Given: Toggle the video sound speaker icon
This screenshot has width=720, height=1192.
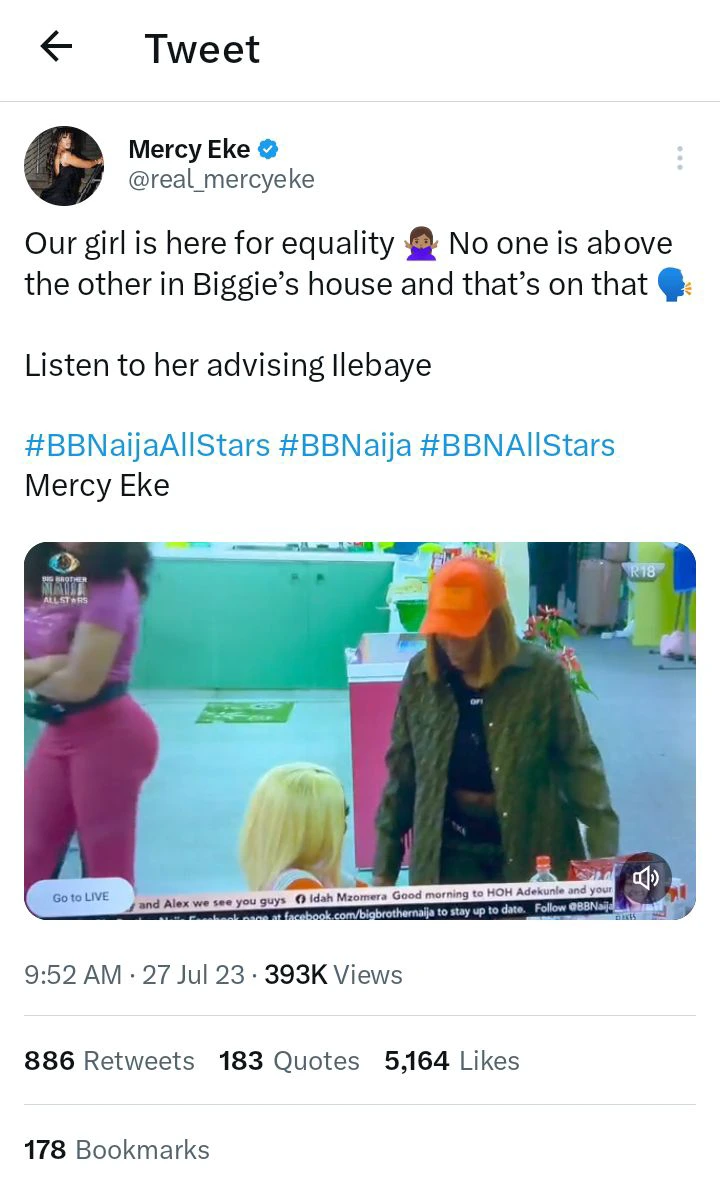Looking at the screenshot, I should 645,879.
